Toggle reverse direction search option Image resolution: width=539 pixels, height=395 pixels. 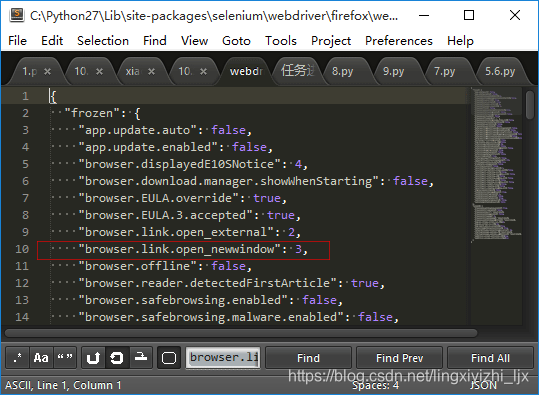tap(93, 358)
